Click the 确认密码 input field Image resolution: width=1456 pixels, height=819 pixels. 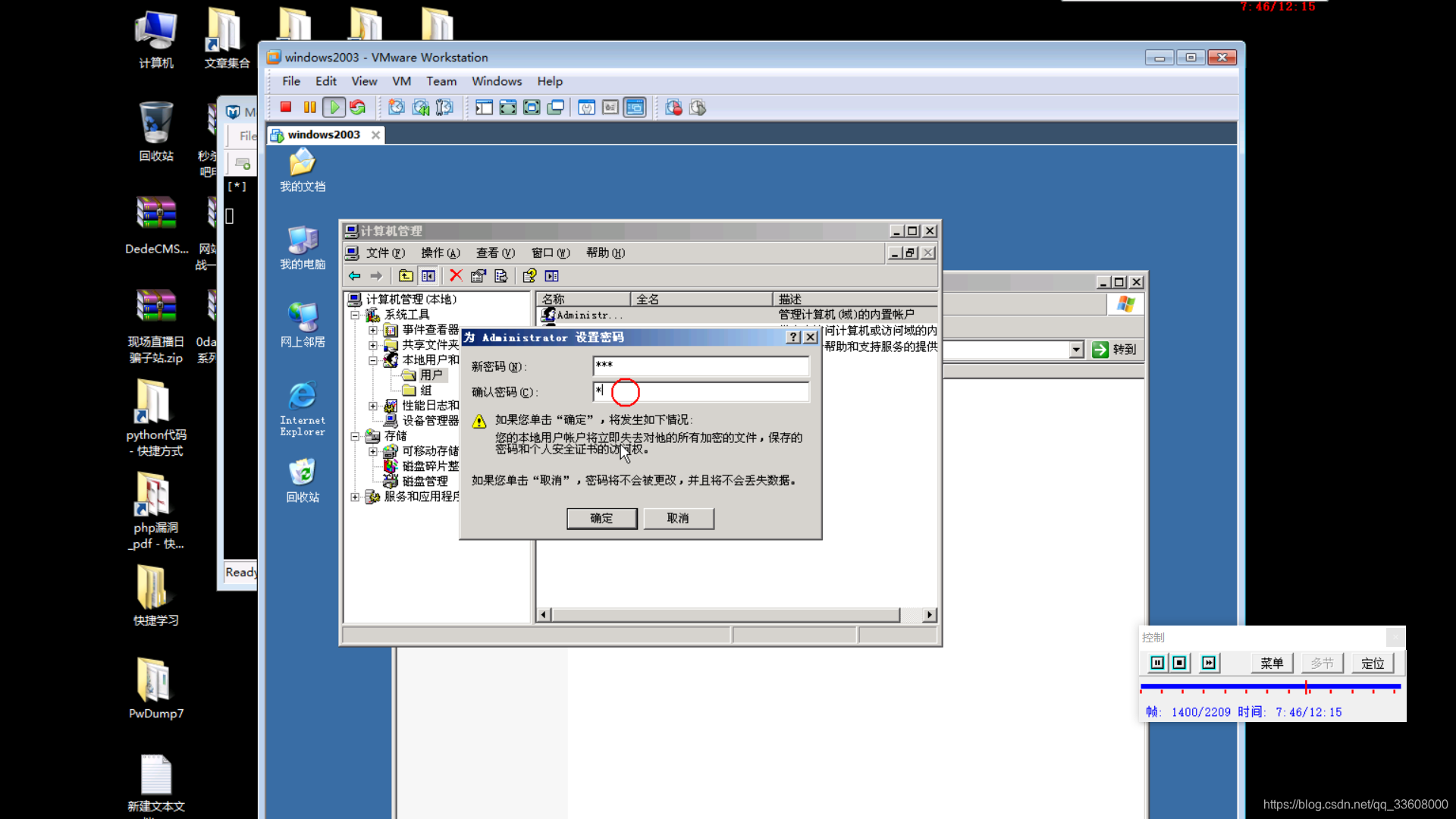point(701,391)
